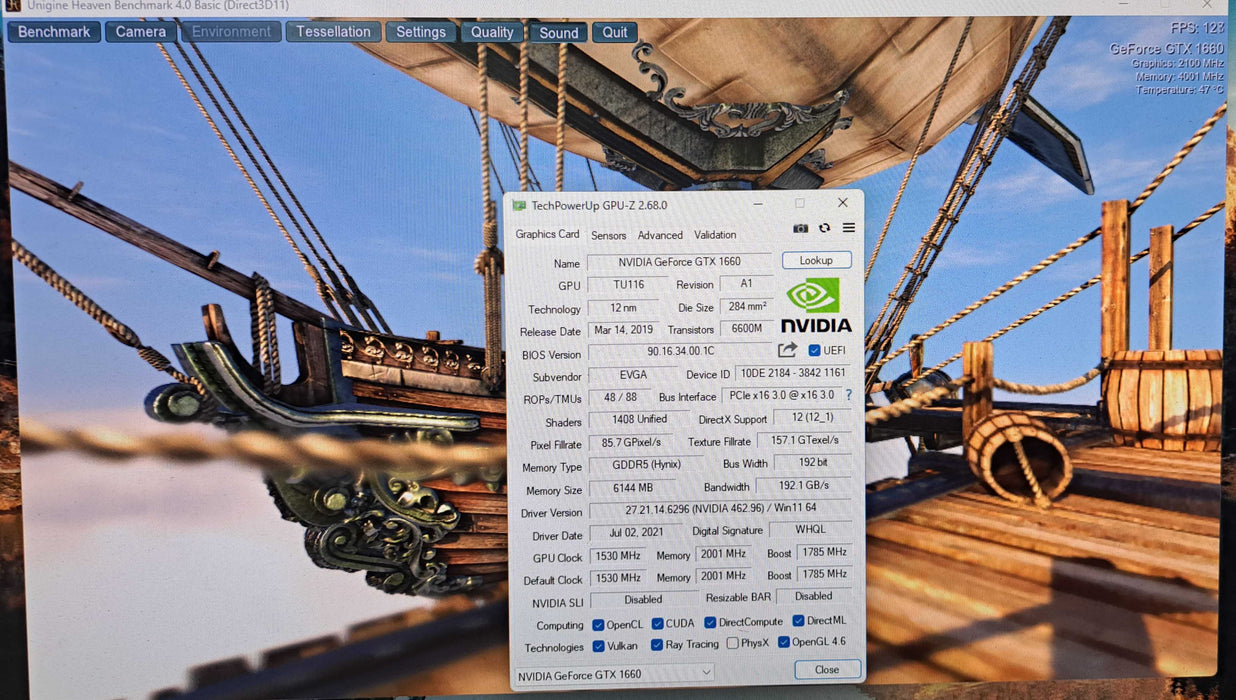Click the Lookup button
The width and height of the screenshot is (1236, 700).
point(816,260)
